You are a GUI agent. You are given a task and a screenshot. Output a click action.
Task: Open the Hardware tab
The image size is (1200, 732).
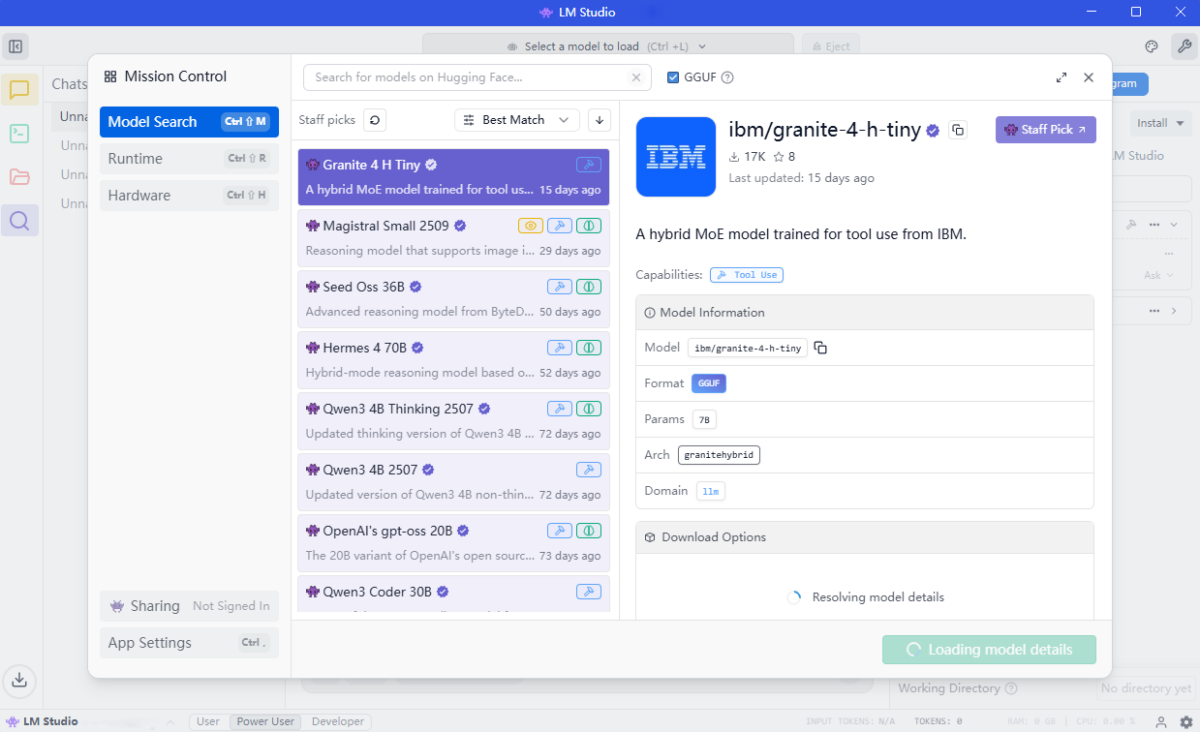[189, 195]
